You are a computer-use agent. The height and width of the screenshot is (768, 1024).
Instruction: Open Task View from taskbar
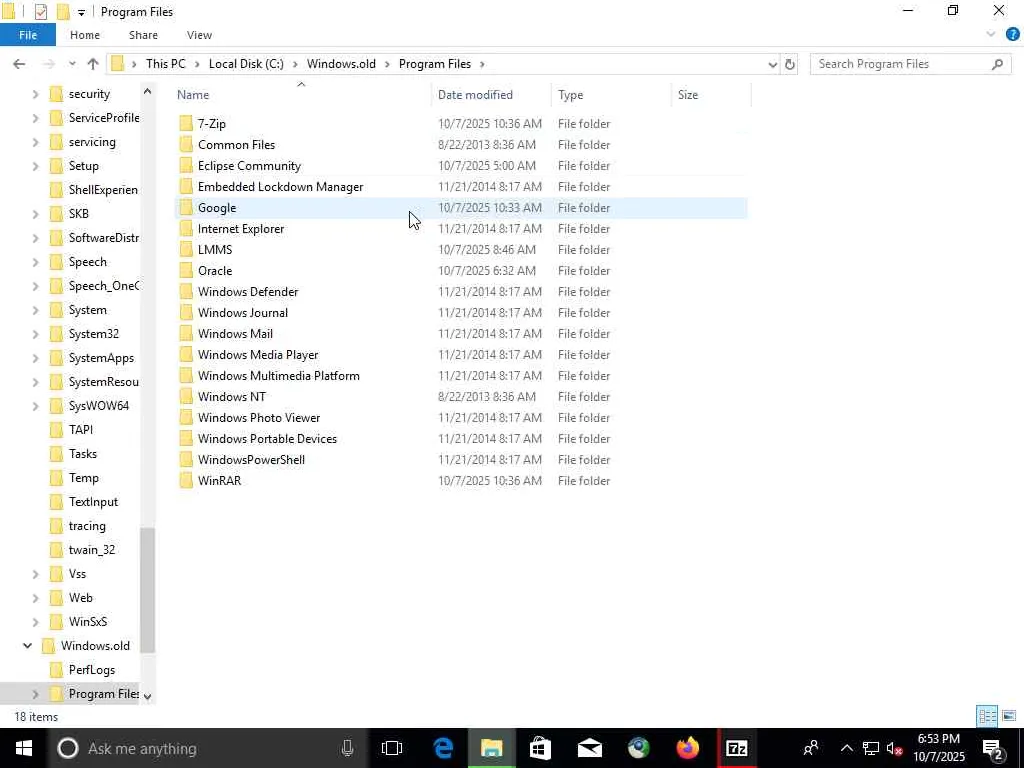pos(392,748)
